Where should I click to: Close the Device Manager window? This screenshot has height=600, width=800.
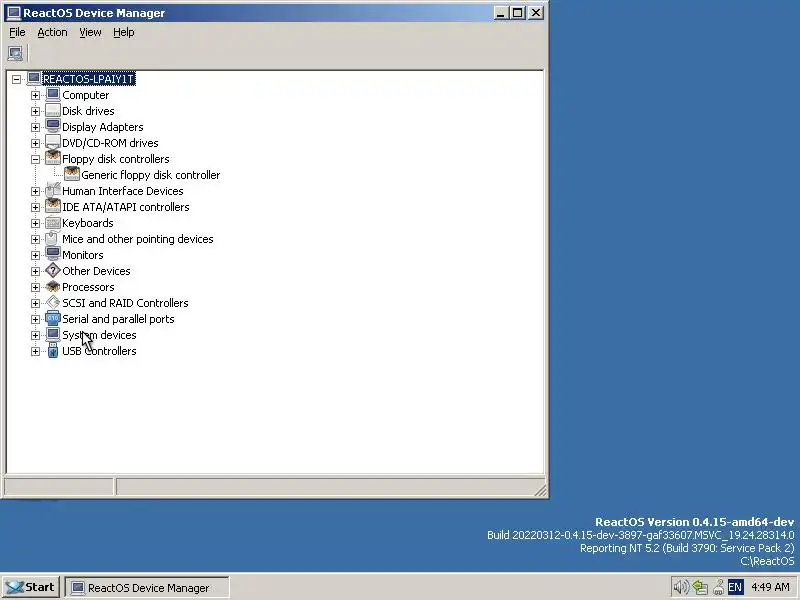[x=536, y=13]
